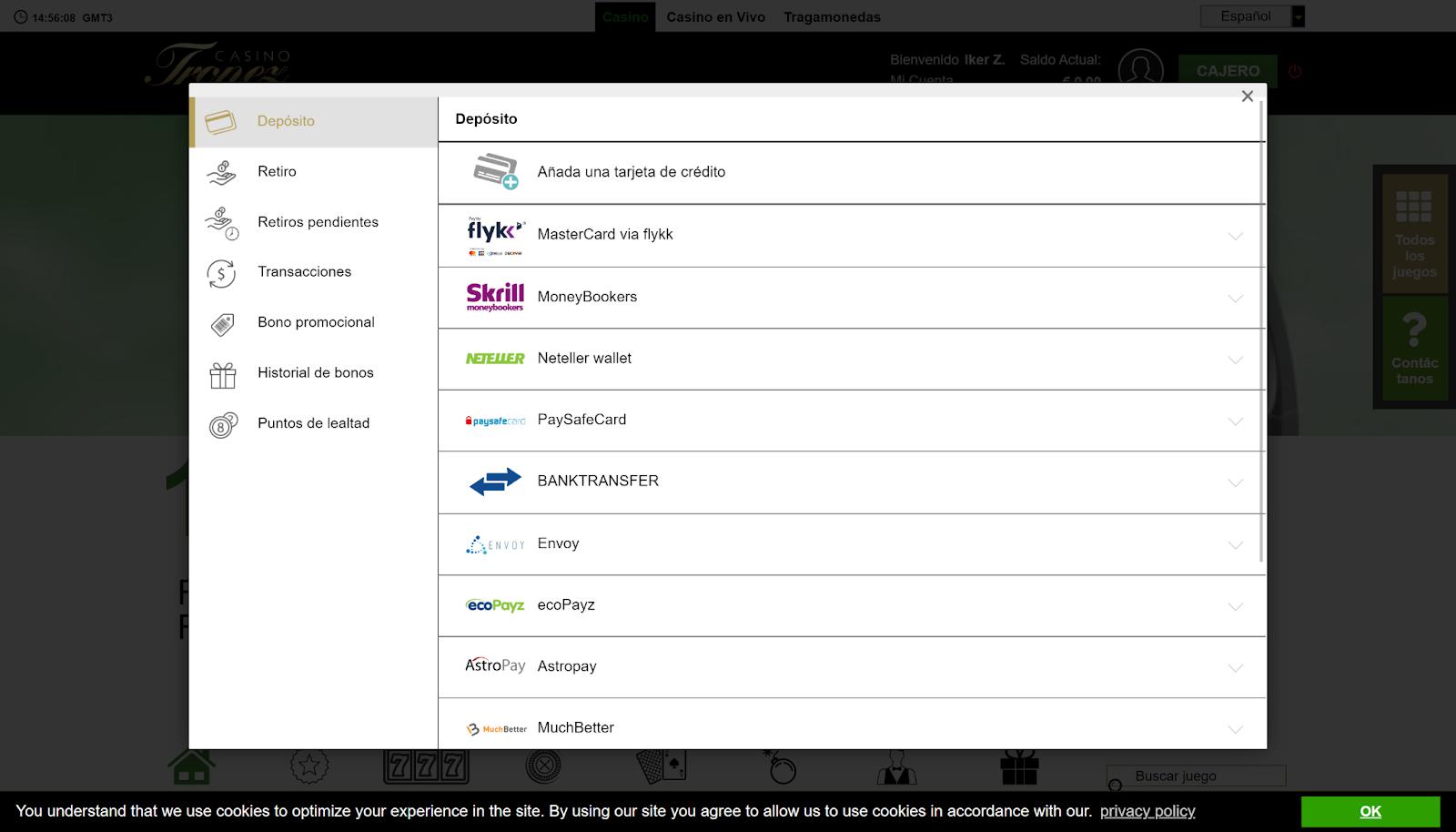Image resolution: width=1456 pixels, height=832 pixels.
Task: Click the Casino Tropez logo
Action: 218,66
